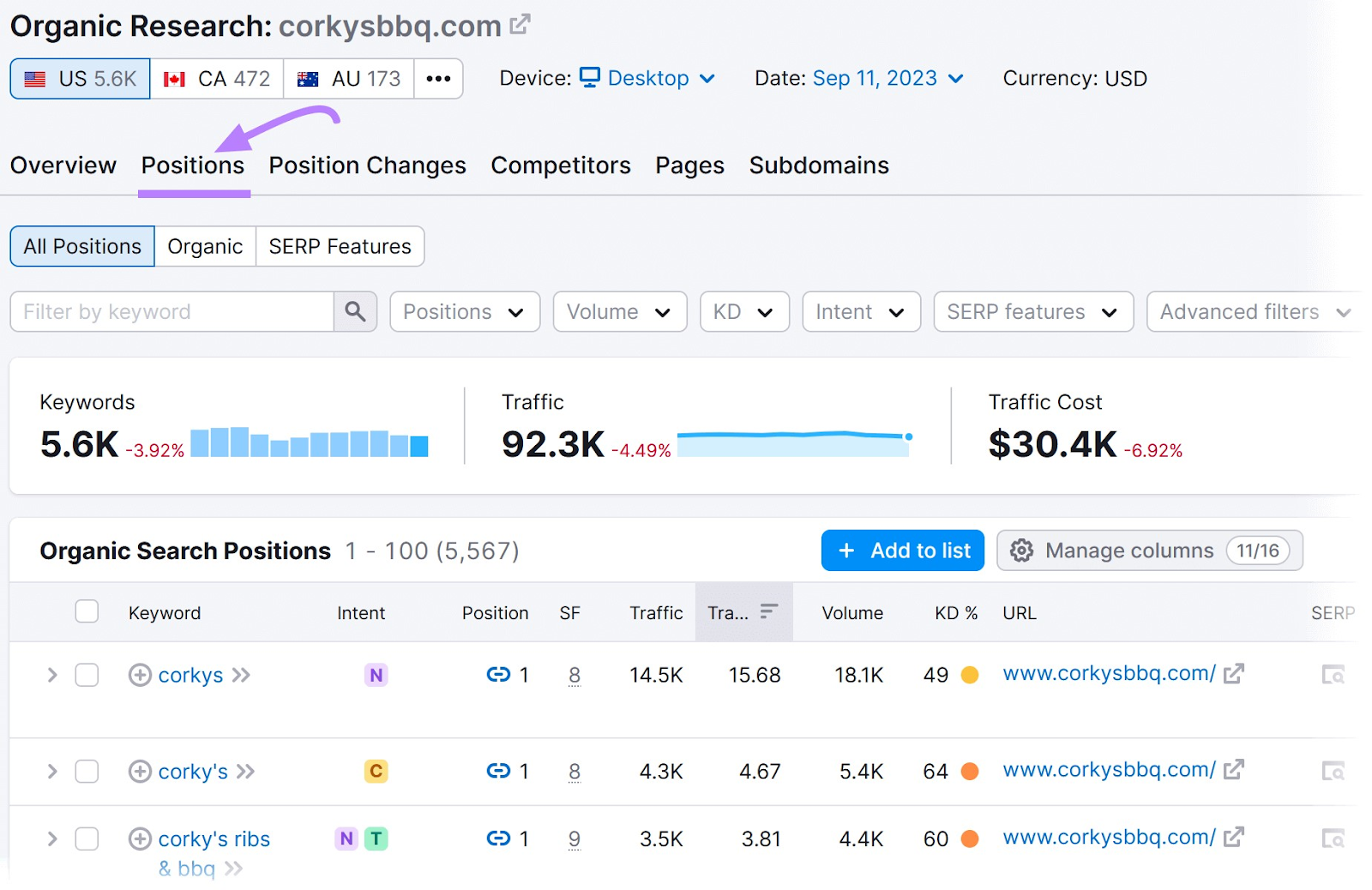Click the Keywords trend bar chart
The width and height of the screenshot is (1372, 890).
[x=309, y=442]
